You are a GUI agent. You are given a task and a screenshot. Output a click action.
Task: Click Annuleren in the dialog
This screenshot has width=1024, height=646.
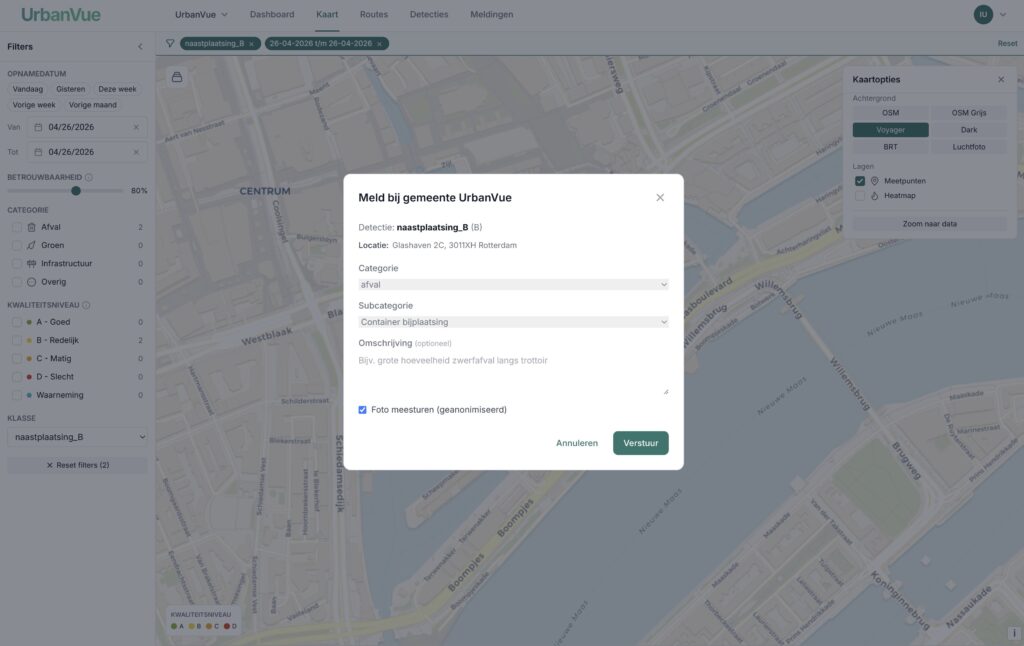tap(577, 443)
